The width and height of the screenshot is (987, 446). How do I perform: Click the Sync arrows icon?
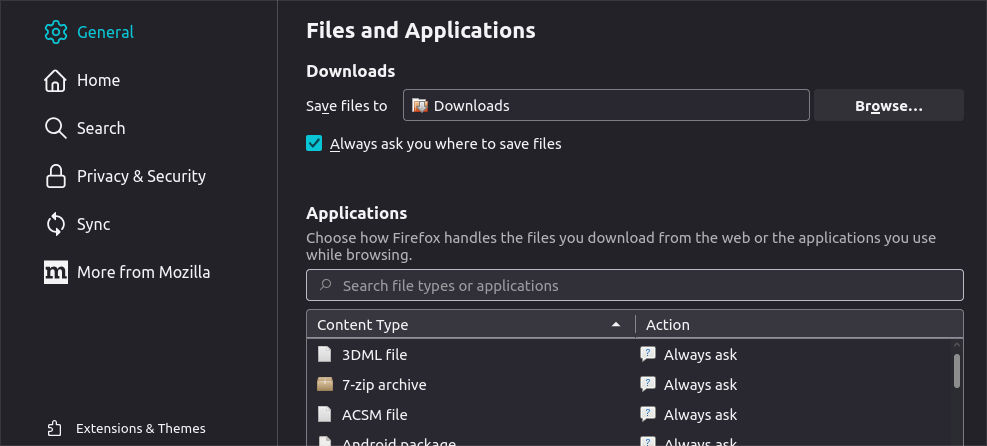click(x=56, y=224)
